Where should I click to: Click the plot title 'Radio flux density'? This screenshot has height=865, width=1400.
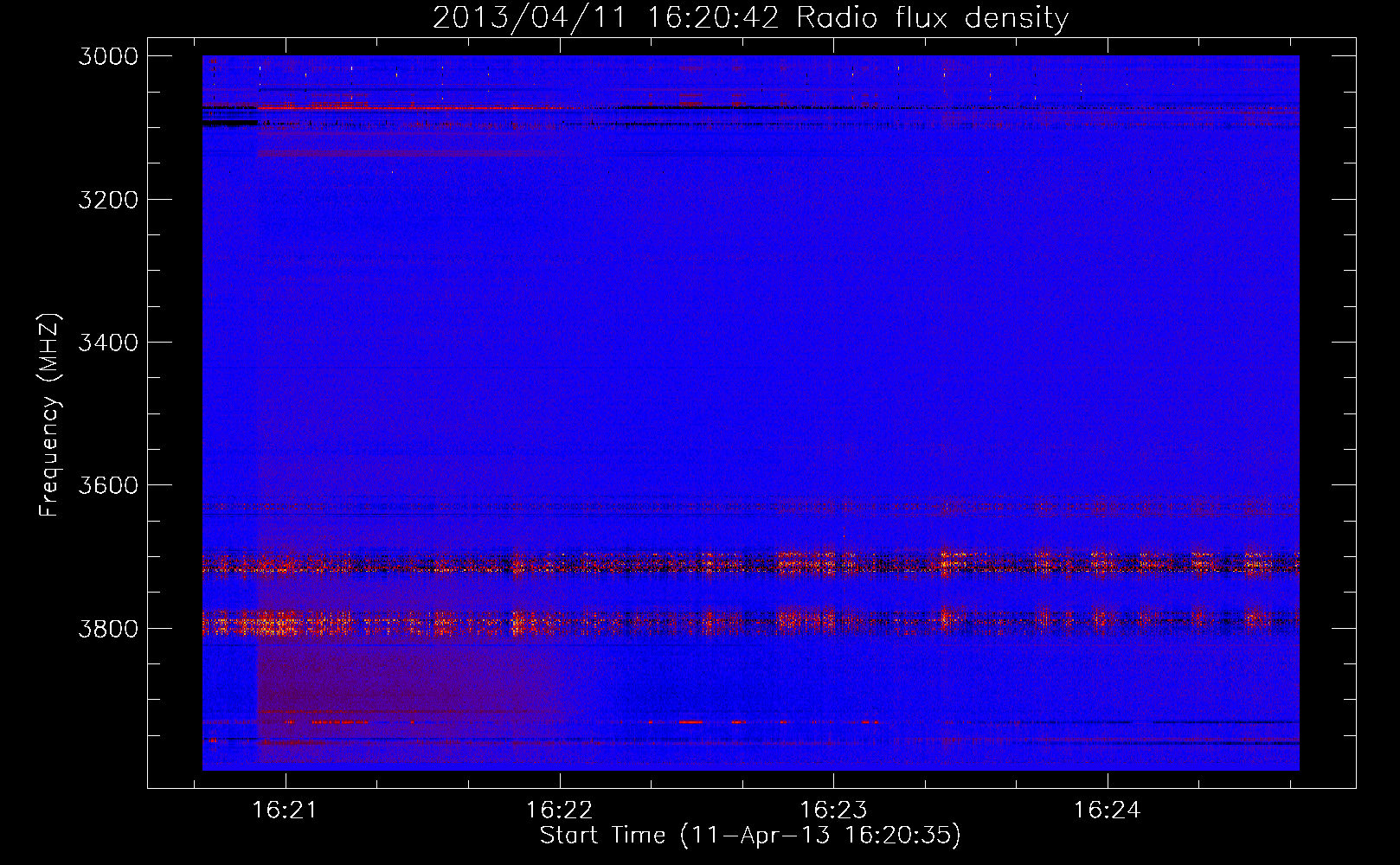pos(933,18)
